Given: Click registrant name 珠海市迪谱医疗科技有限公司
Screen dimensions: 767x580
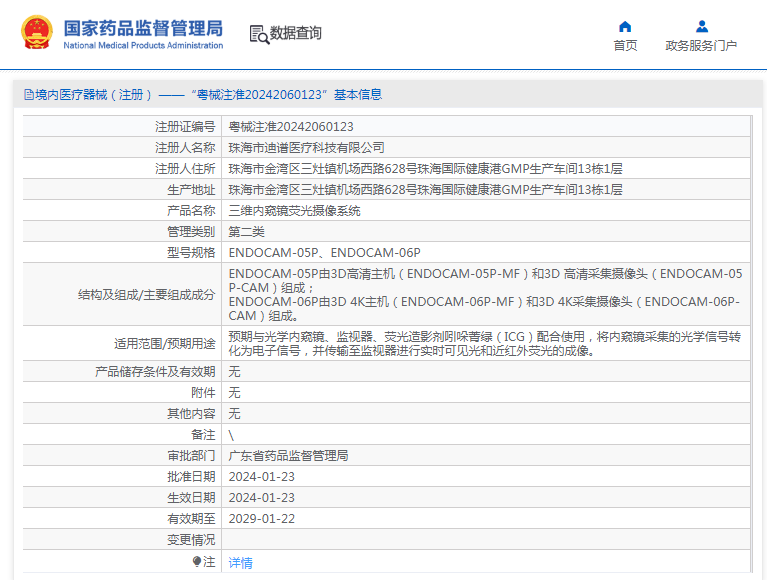Looking at the screenshot, I should tap(306, 148).
